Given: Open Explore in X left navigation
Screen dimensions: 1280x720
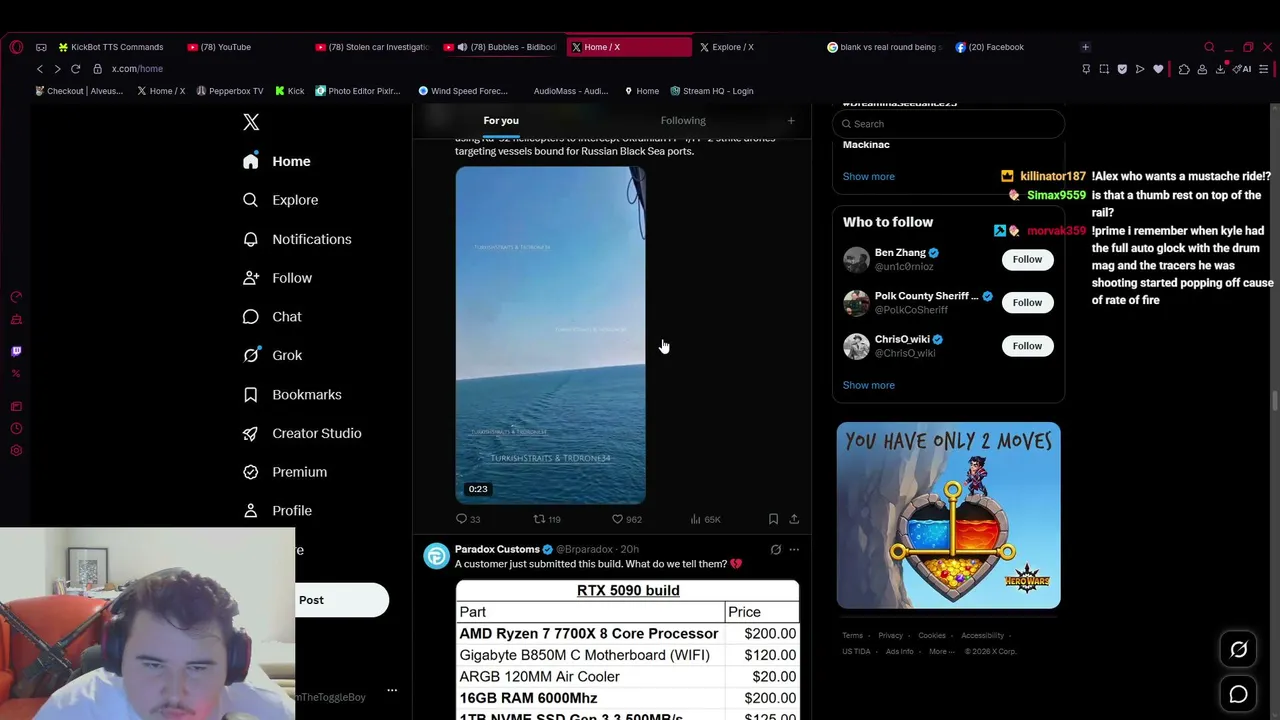Looking at the screenshot, I should [x=281, y=200].
